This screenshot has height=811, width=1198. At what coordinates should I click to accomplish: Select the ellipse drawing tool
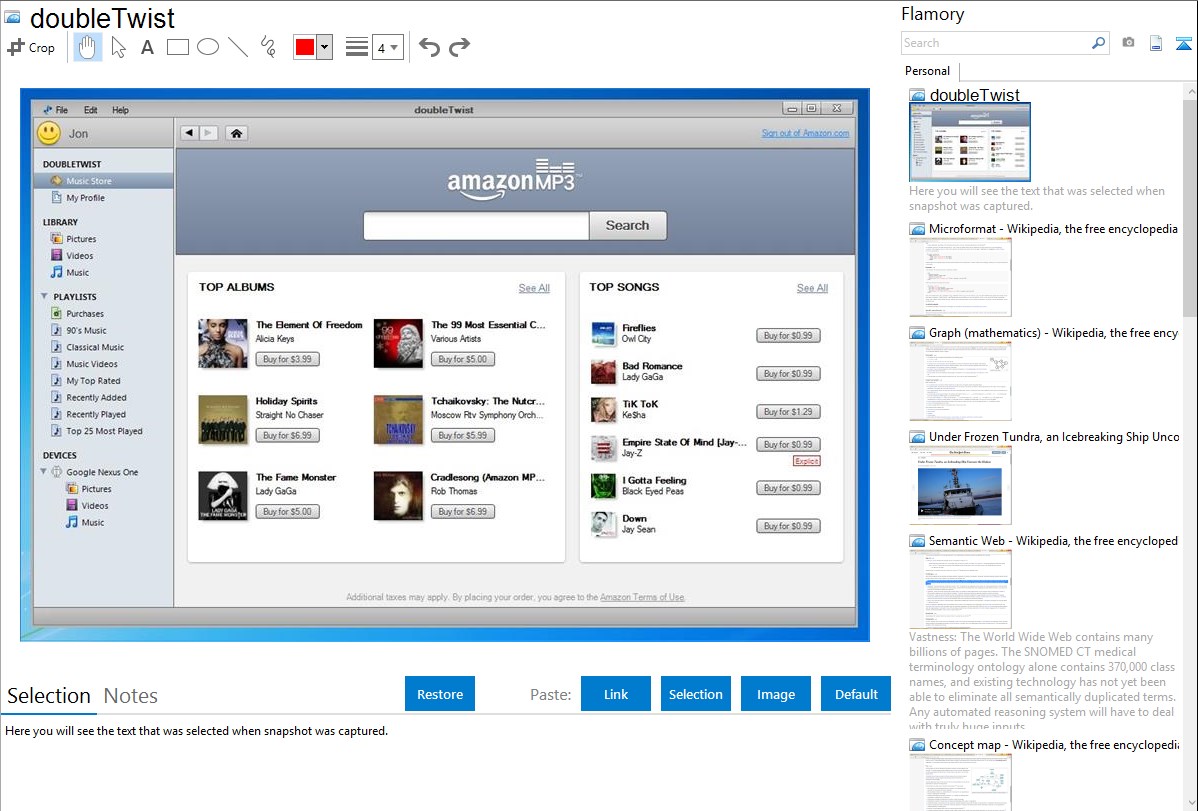208,47
